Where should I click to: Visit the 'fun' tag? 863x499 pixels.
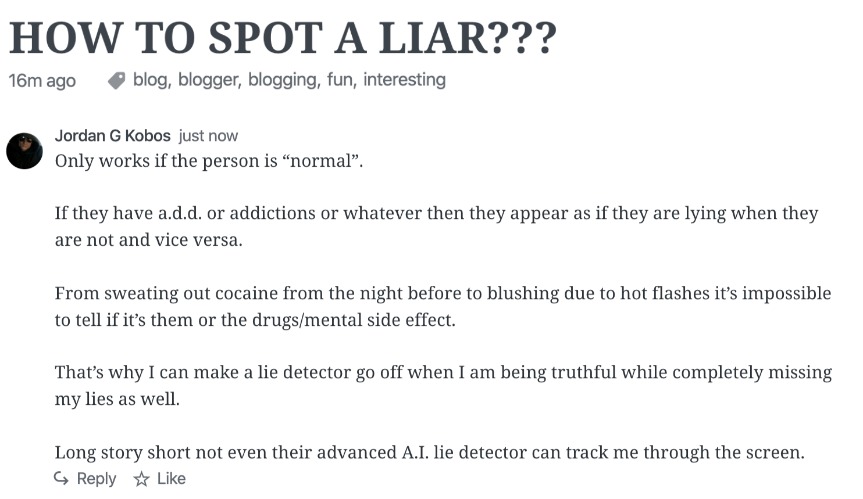coord(340,80)
